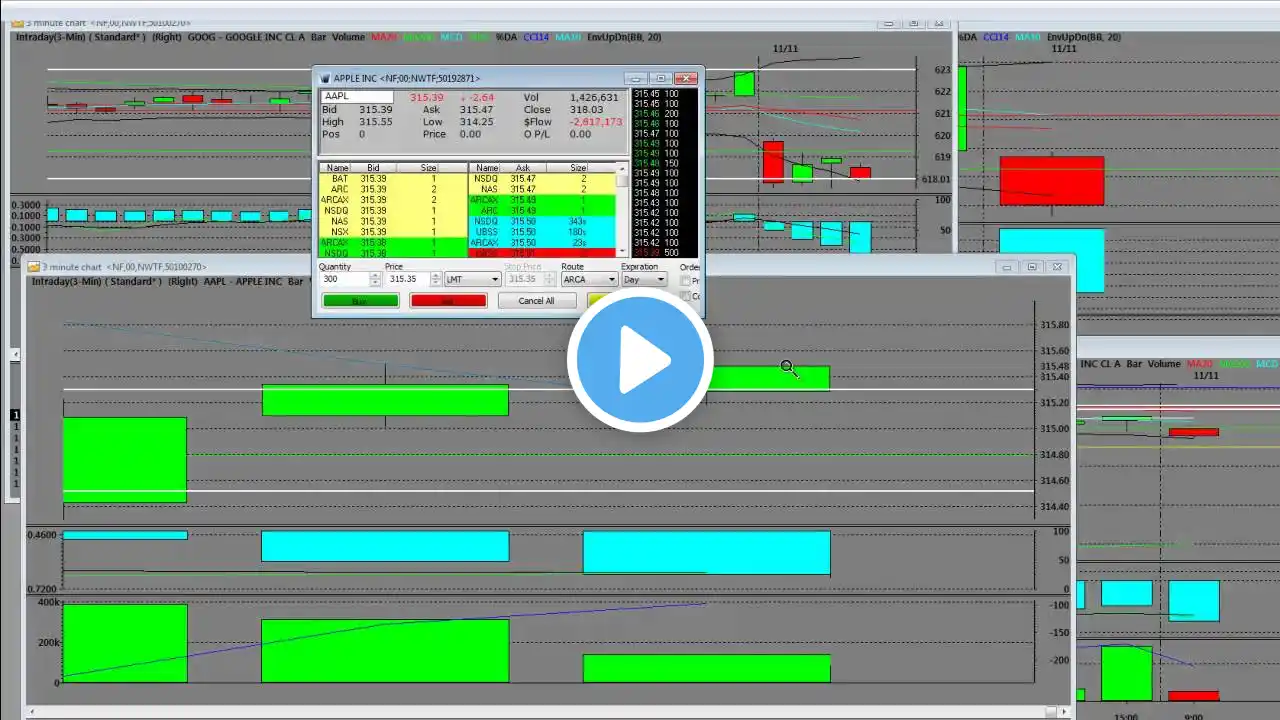Image resolution: width=1280 pixels, height=720 pixels.
Task: Click the ask table scrollbar up arrow
Action: pos(623,168)
